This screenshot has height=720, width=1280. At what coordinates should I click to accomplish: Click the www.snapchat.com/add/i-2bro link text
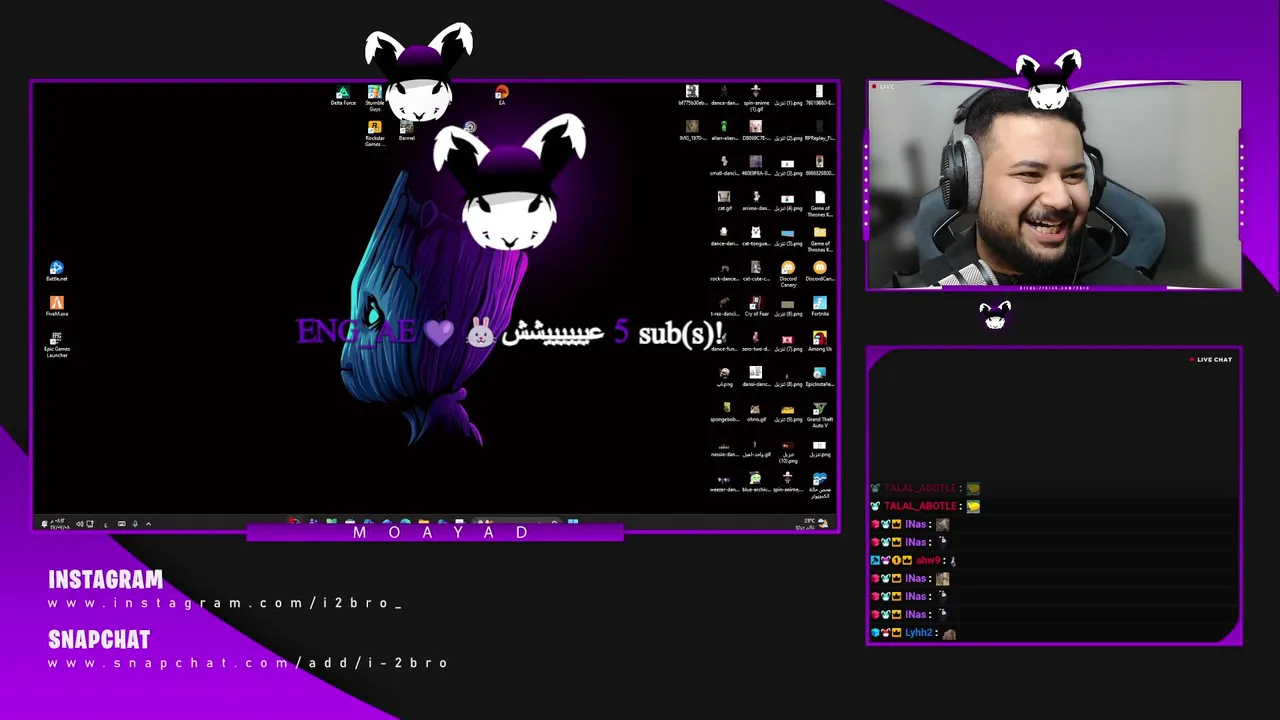point(248,663)
